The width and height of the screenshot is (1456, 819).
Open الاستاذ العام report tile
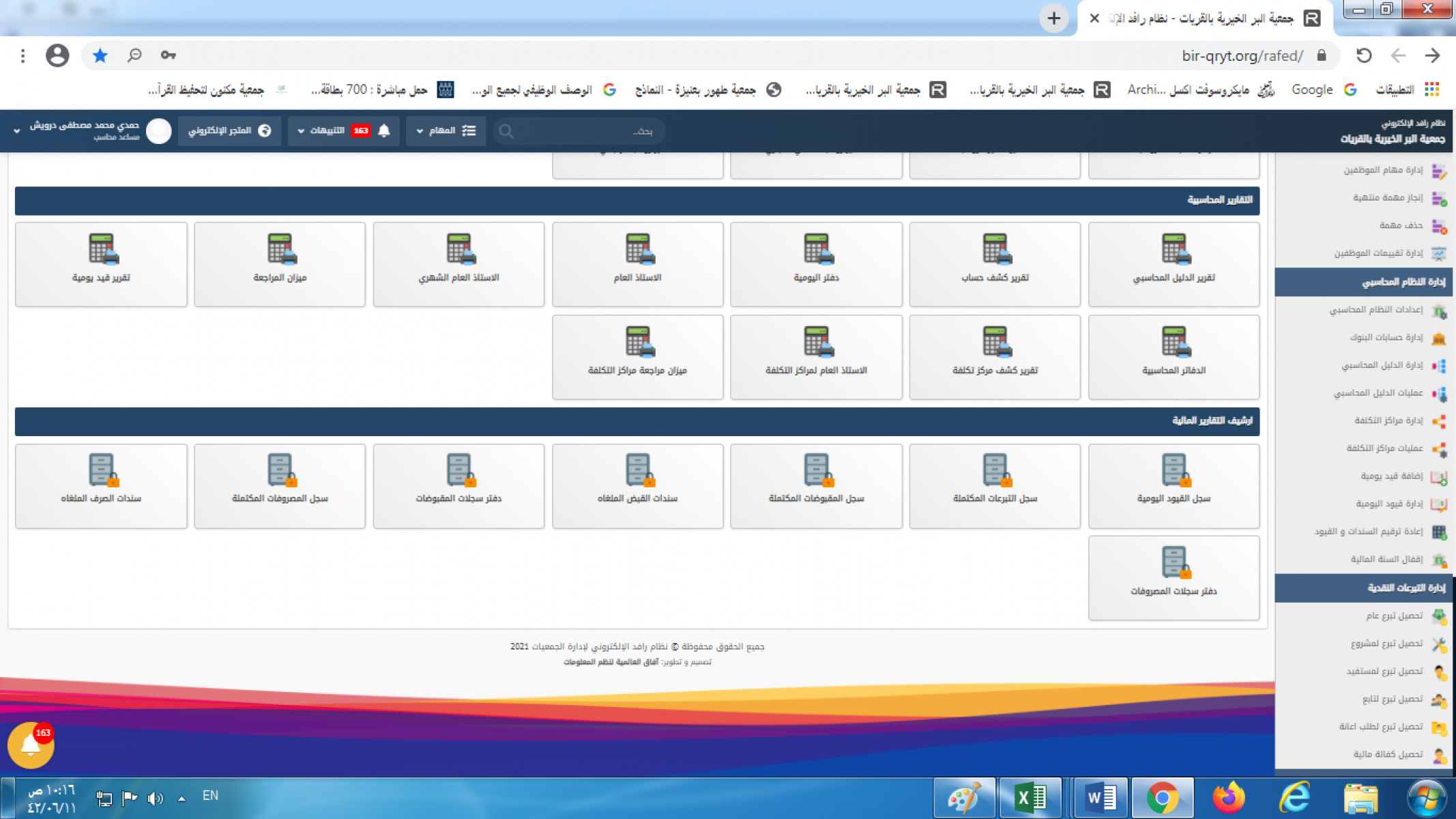click(637, 264)
